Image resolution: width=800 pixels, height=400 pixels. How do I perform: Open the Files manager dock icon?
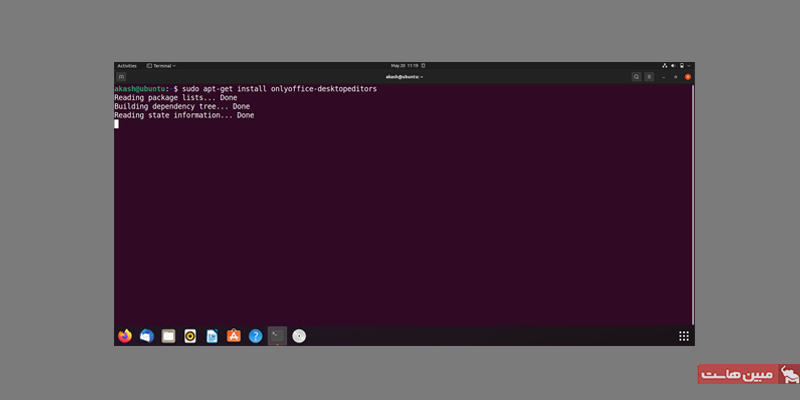(168, 336)
